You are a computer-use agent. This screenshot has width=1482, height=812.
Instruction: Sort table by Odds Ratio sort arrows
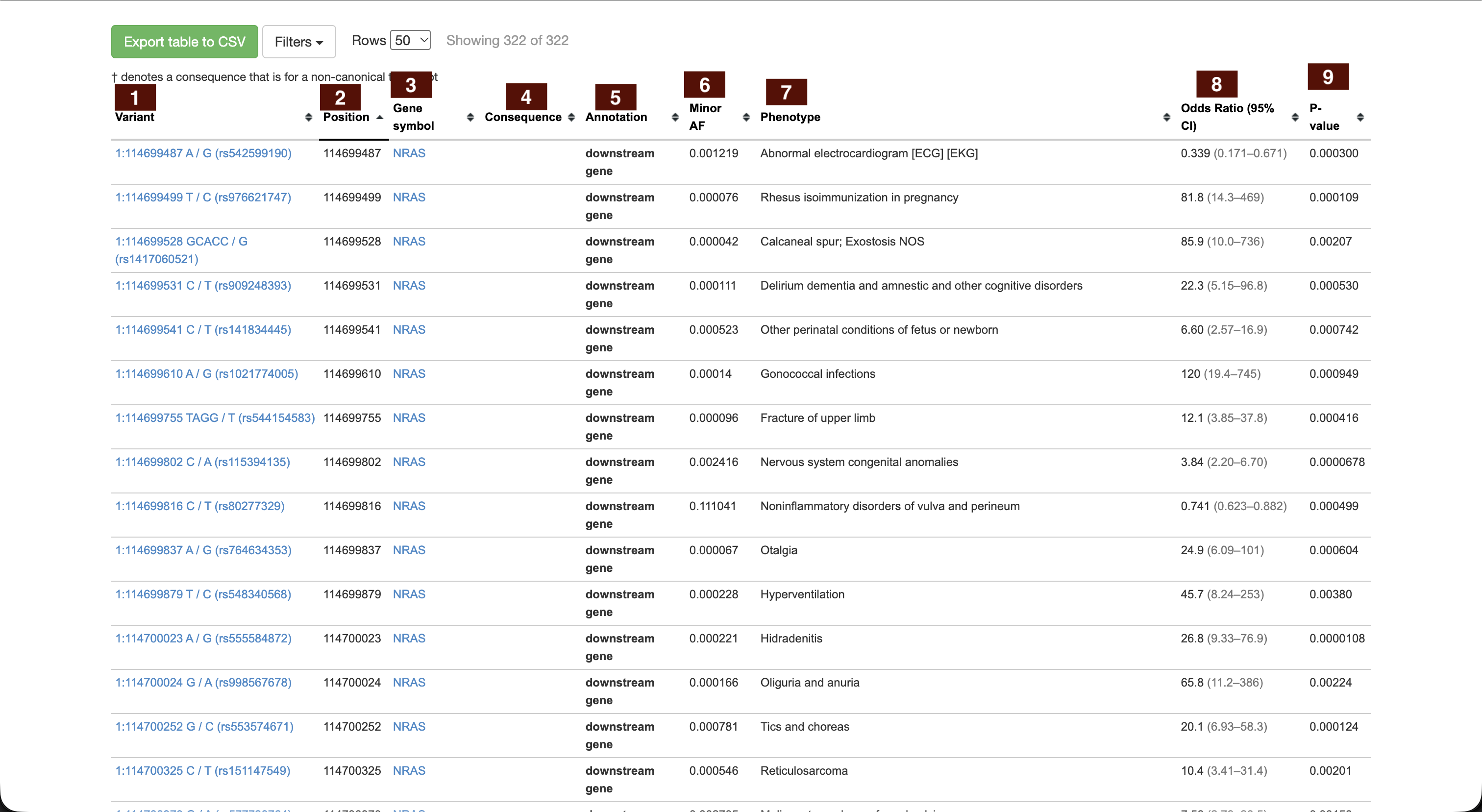point(1295,117)
